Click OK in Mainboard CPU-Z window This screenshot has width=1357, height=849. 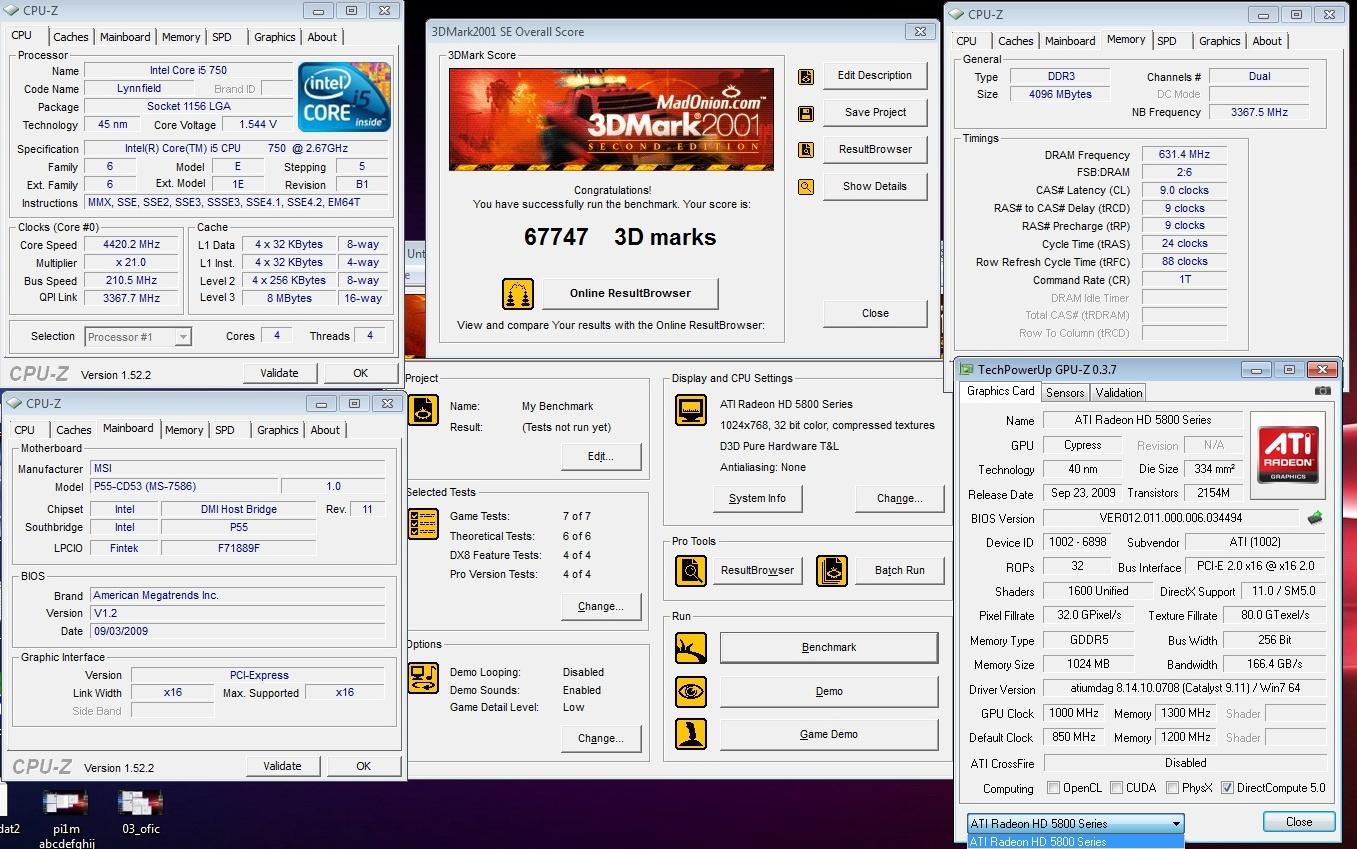pyautogui.click(x=363, y=766)
